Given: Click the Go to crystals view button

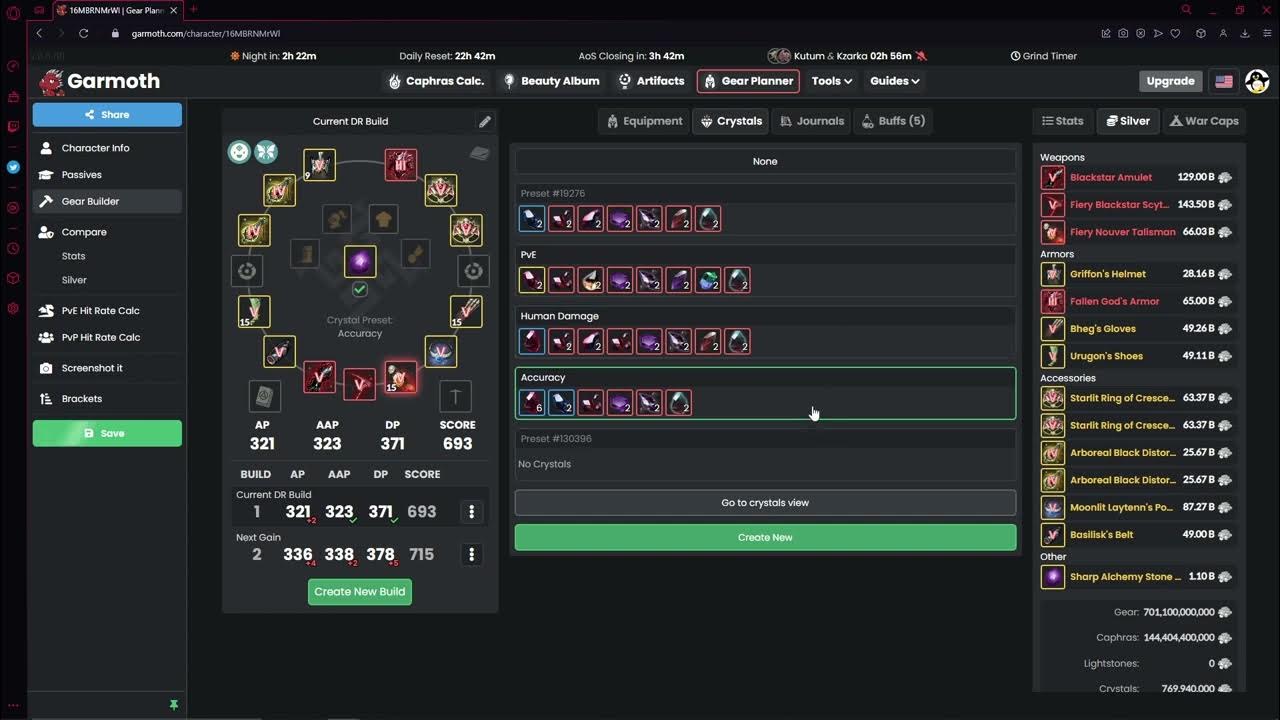Looking at the screenshot, I should [765, 503].
